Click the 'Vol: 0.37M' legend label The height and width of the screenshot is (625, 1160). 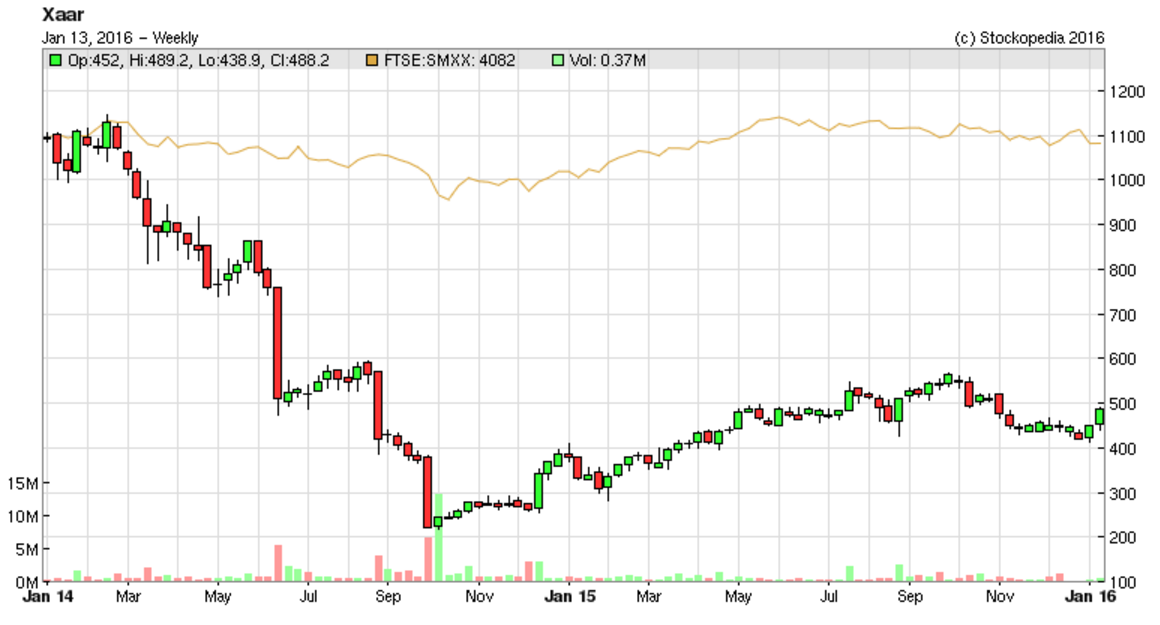point(607,60)
